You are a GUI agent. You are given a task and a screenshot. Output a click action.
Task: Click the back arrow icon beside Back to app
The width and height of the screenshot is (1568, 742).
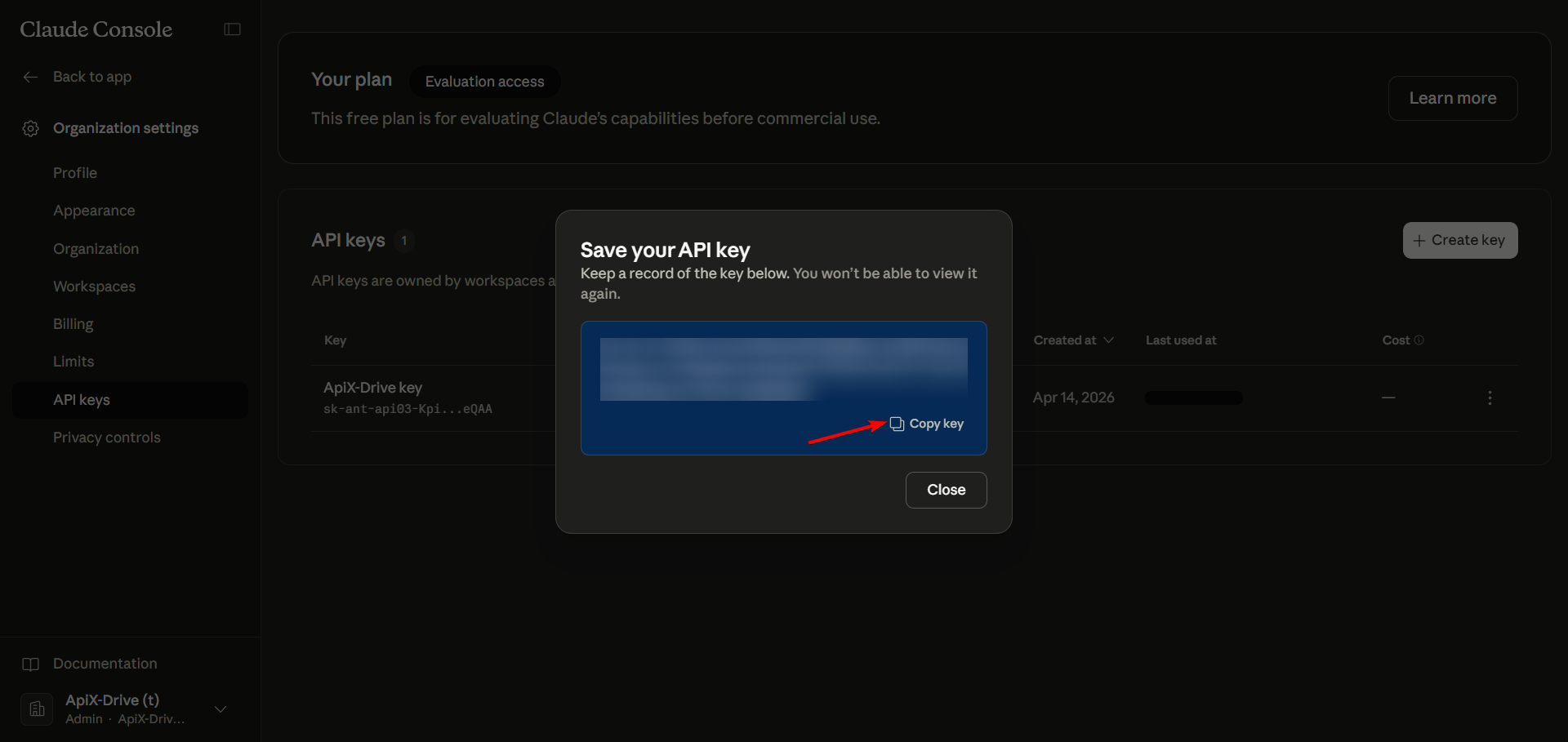(31, 77)
